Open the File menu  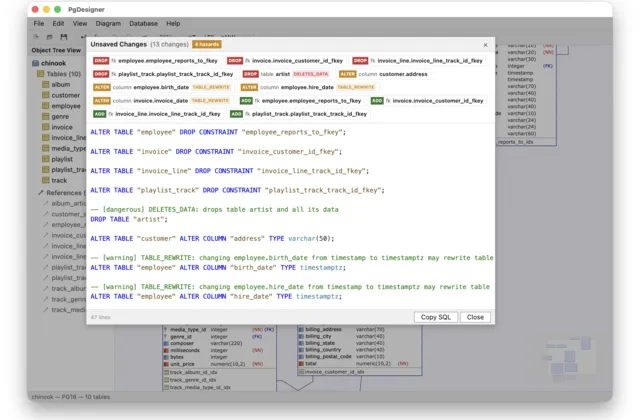click(39, 24)
